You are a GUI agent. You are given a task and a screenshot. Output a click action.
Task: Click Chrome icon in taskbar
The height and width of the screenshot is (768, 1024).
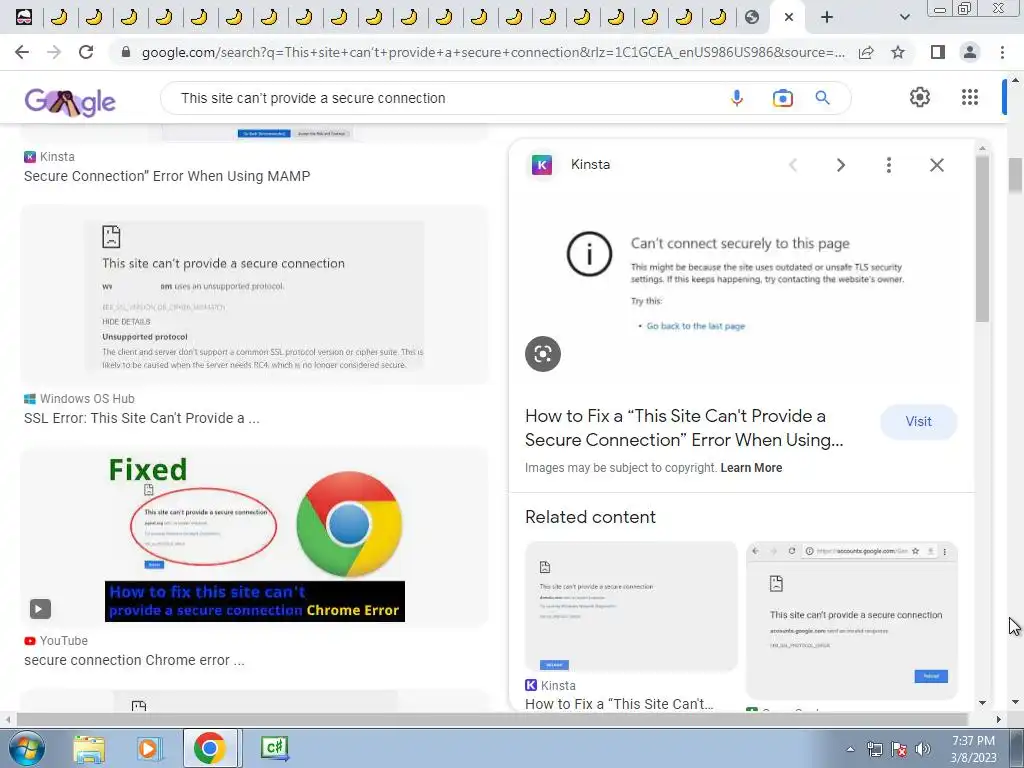210,748
